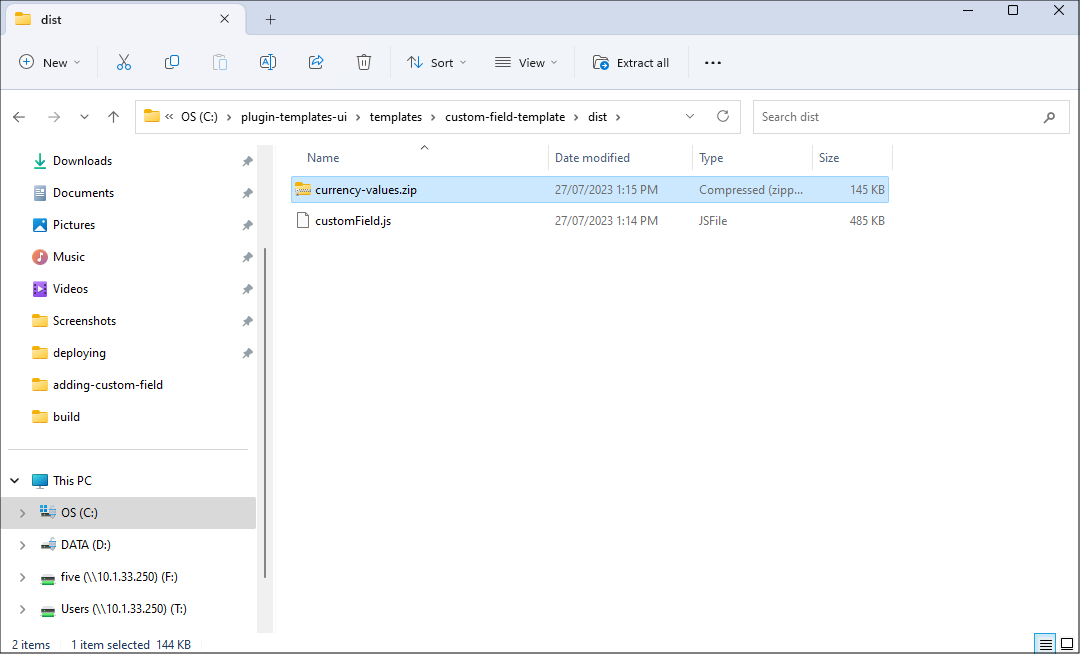
Task: Add a new tab with plus button
Action: point(271,19)
